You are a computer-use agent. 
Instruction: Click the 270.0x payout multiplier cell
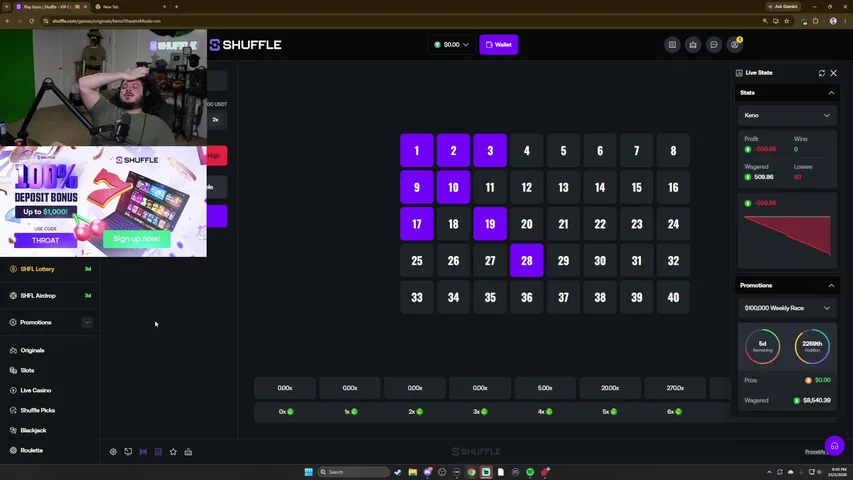click(675, 388)
